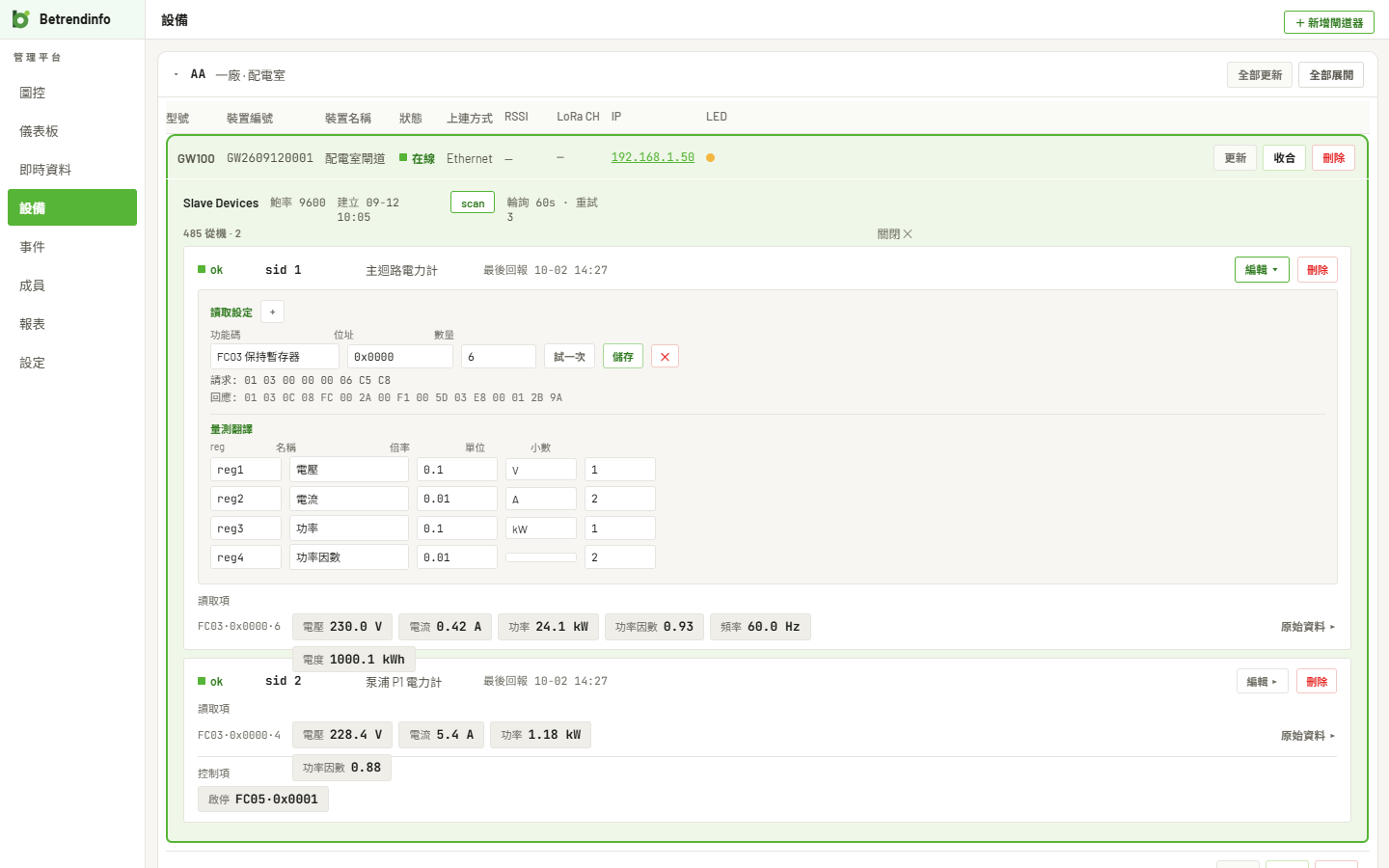Open 設定 in sidebar

pos(72,363)
